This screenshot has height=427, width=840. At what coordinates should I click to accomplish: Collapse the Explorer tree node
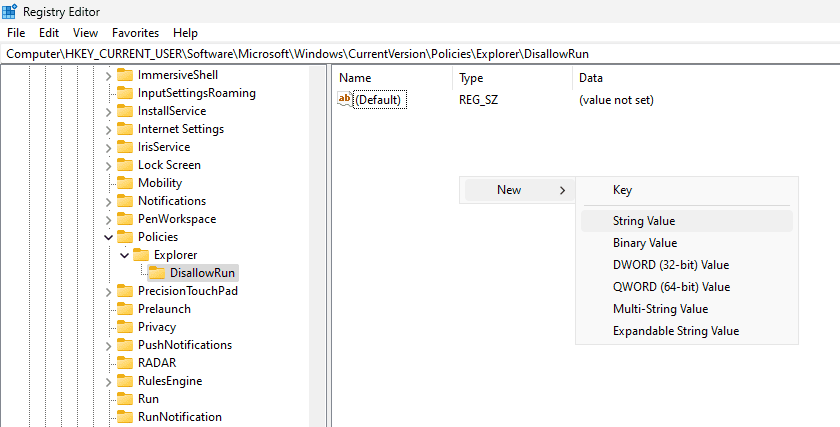point(124,255)
